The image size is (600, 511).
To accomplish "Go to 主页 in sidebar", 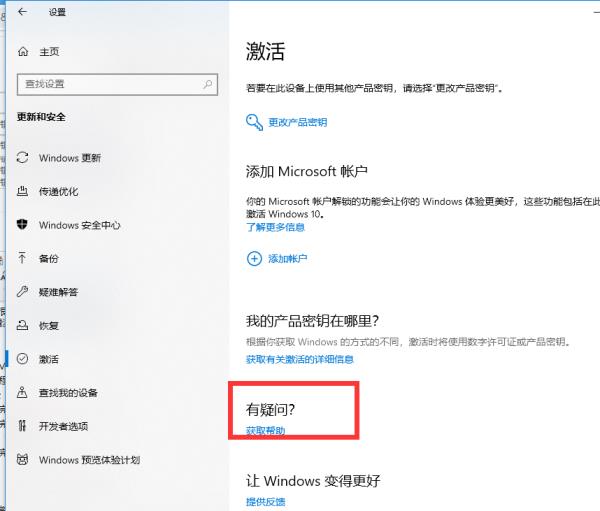I will click(x=49, y=51).
